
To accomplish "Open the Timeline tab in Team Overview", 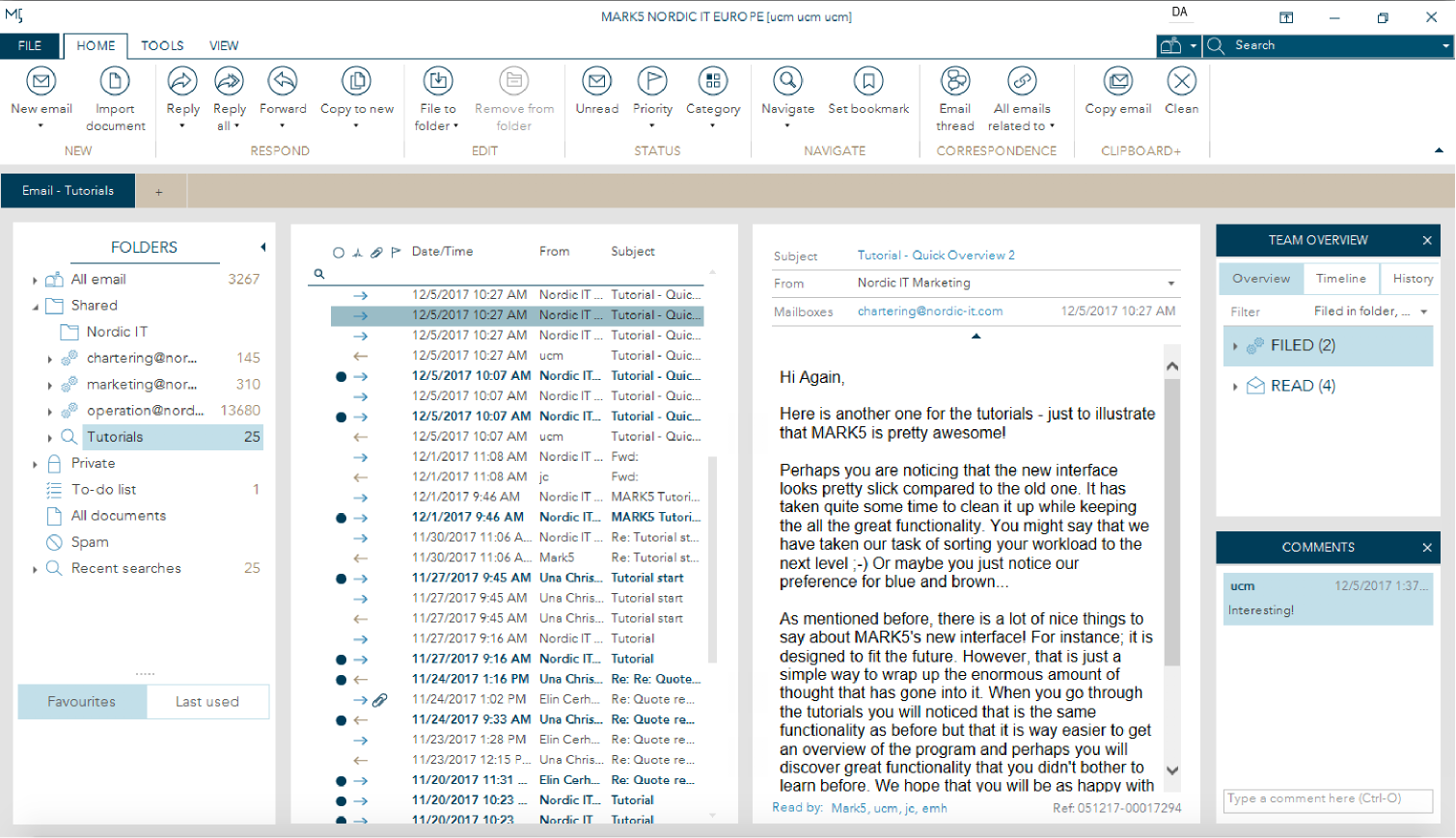I will pyautogui.click(x=1341, y=279).
